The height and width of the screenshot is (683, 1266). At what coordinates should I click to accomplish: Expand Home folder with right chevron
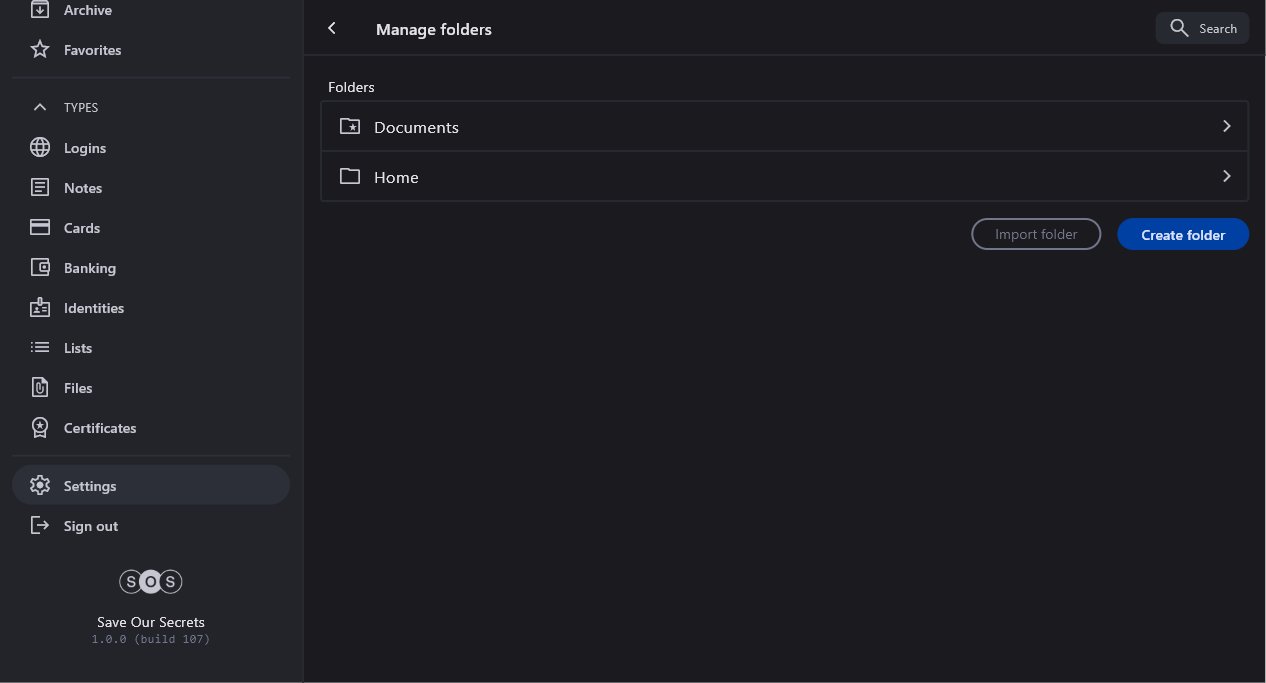(x=1226, y=177)
